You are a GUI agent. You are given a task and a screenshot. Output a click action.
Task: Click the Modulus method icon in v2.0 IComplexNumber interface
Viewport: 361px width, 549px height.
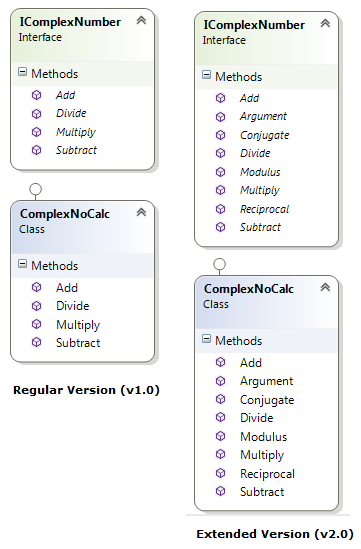click(220, 172)
